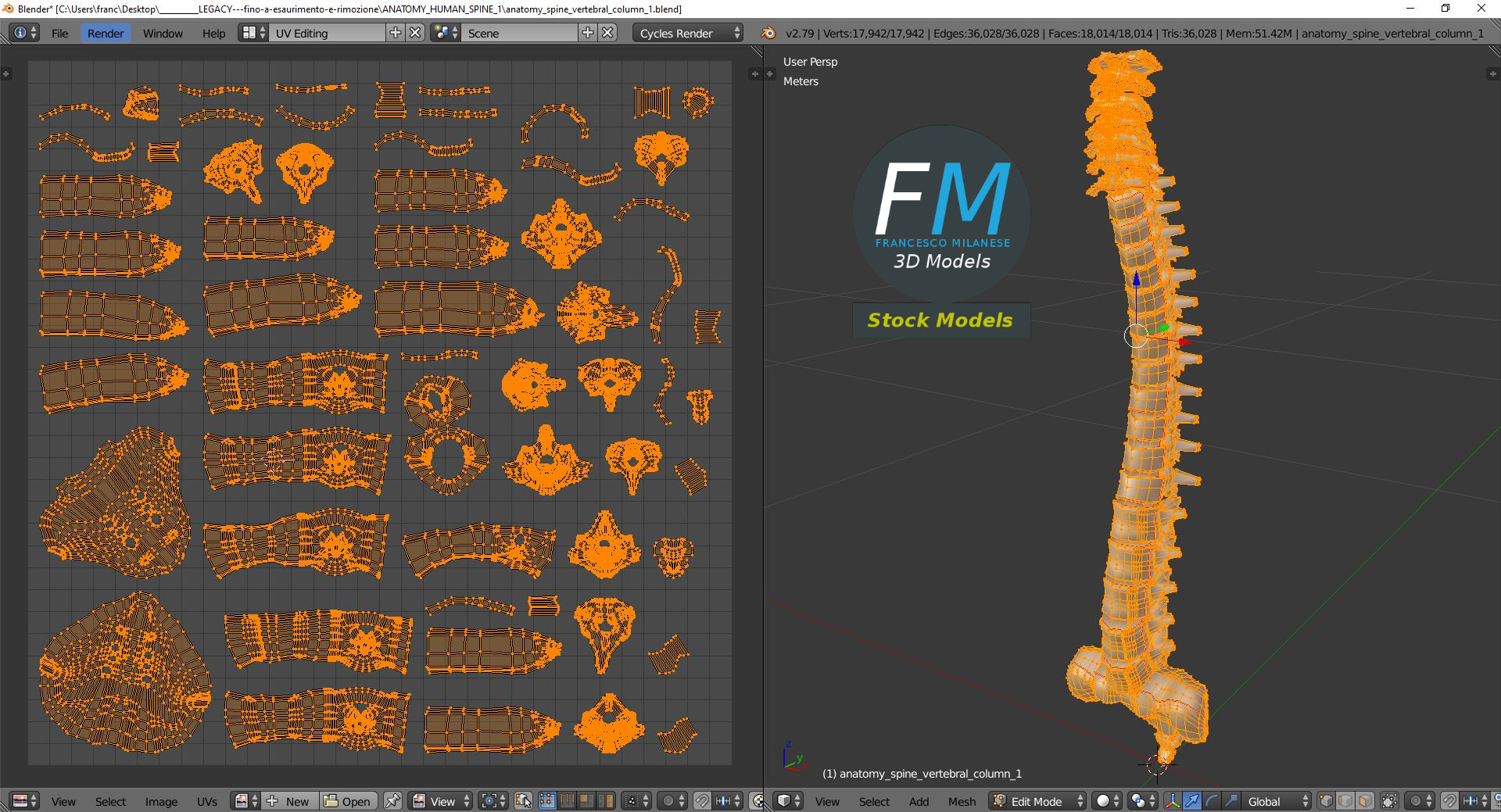
Task: Open the Render menu
Action: click(x=105, y=33)
